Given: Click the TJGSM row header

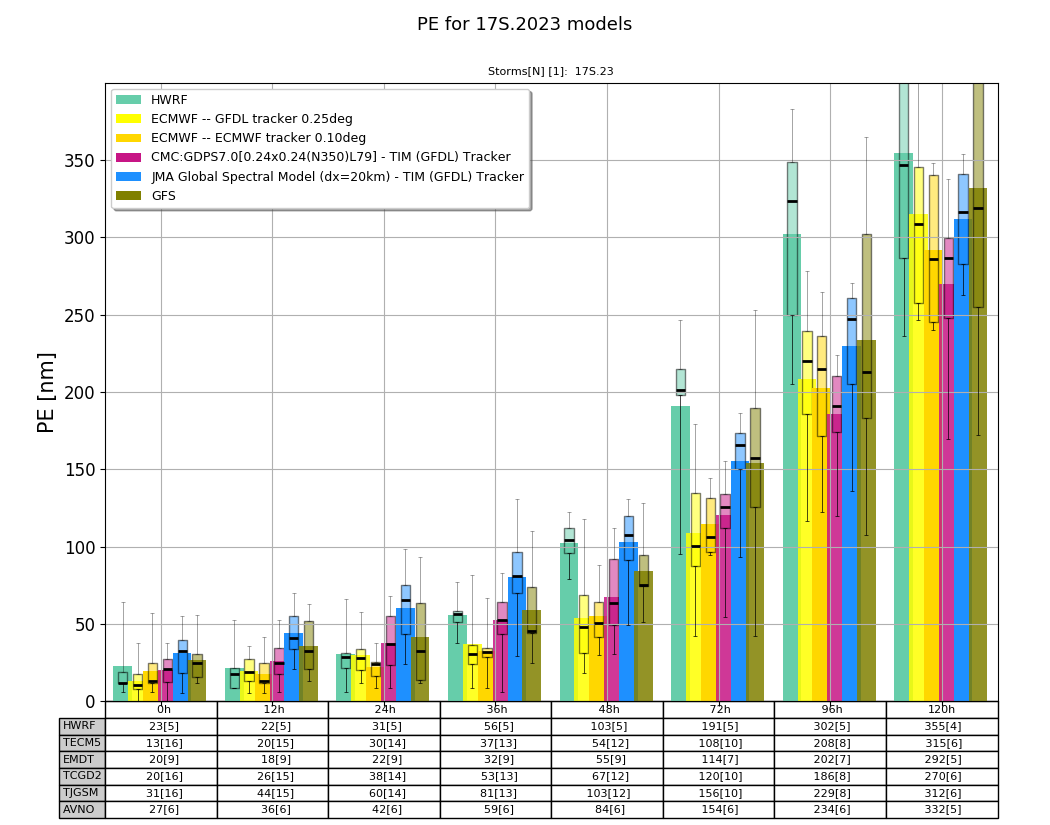Looking at the screenshot, I should coord(82,792).
